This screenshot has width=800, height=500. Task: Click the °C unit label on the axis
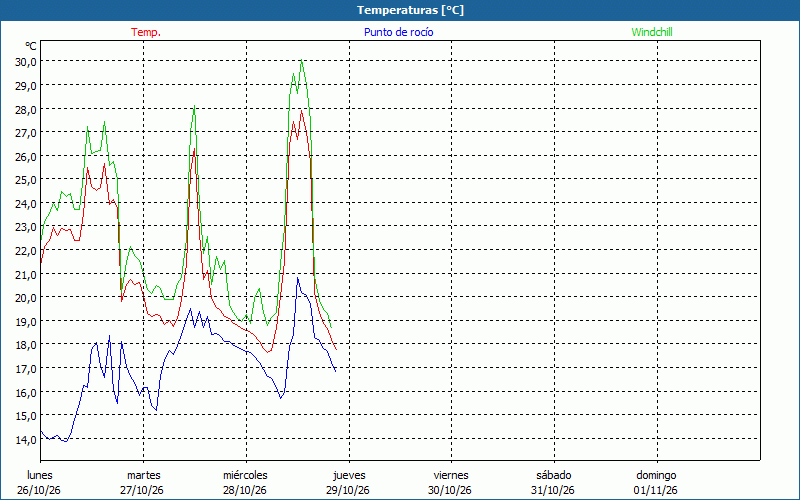31,46
